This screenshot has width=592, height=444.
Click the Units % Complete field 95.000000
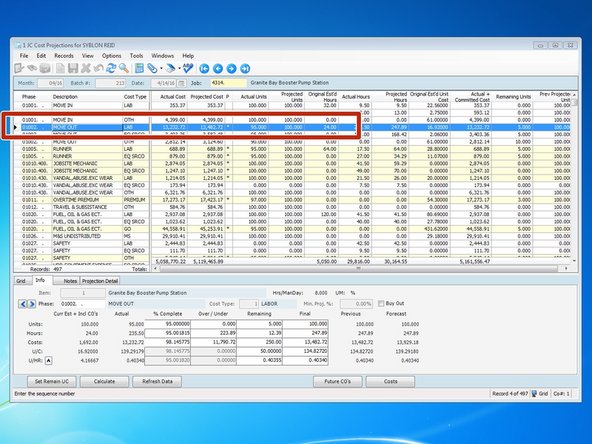pyautogui.click(x=168, y=324)
